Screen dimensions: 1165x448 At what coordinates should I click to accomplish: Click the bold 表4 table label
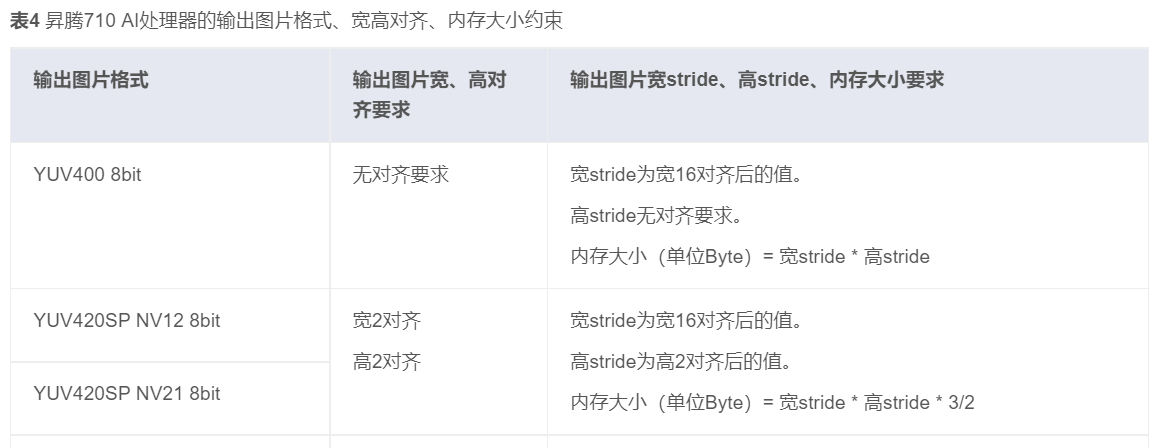(24, 22)
